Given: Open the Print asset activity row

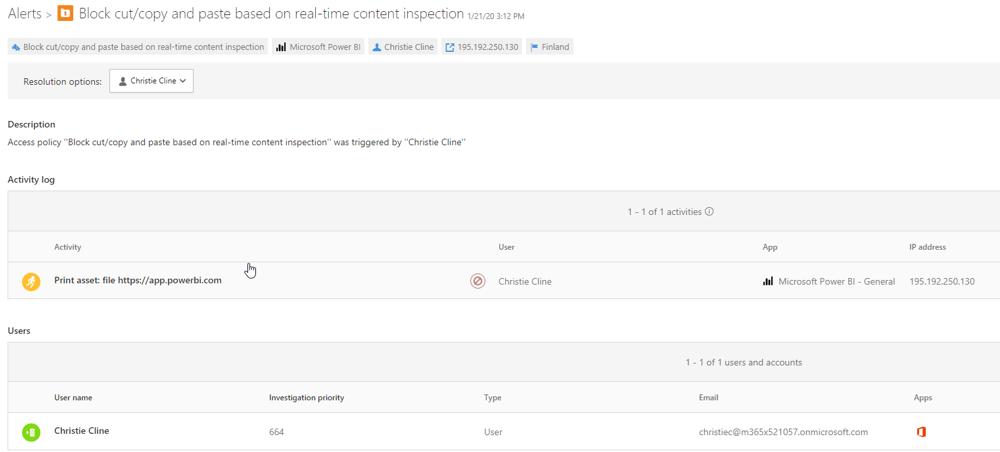Looking at the screenshot, I should (x=138, y=281).
